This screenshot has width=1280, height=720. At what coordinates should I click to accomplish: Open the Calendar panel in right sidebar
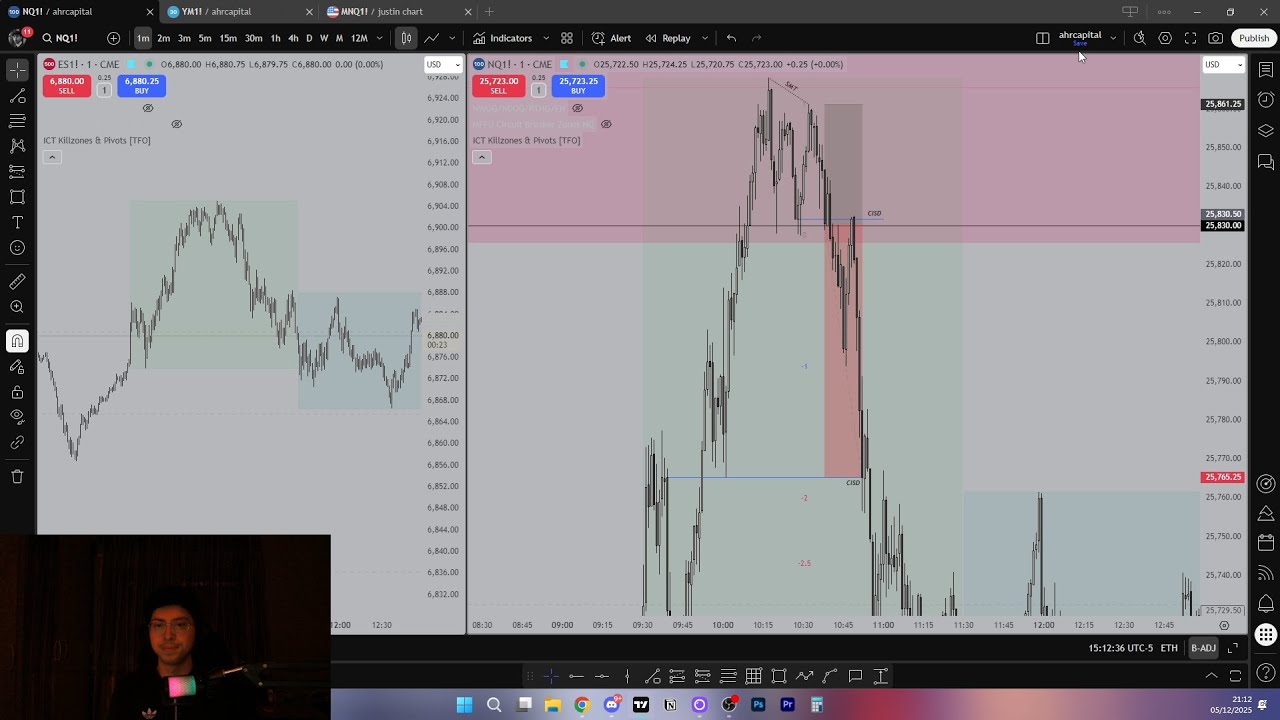(x=1266, y=543)
